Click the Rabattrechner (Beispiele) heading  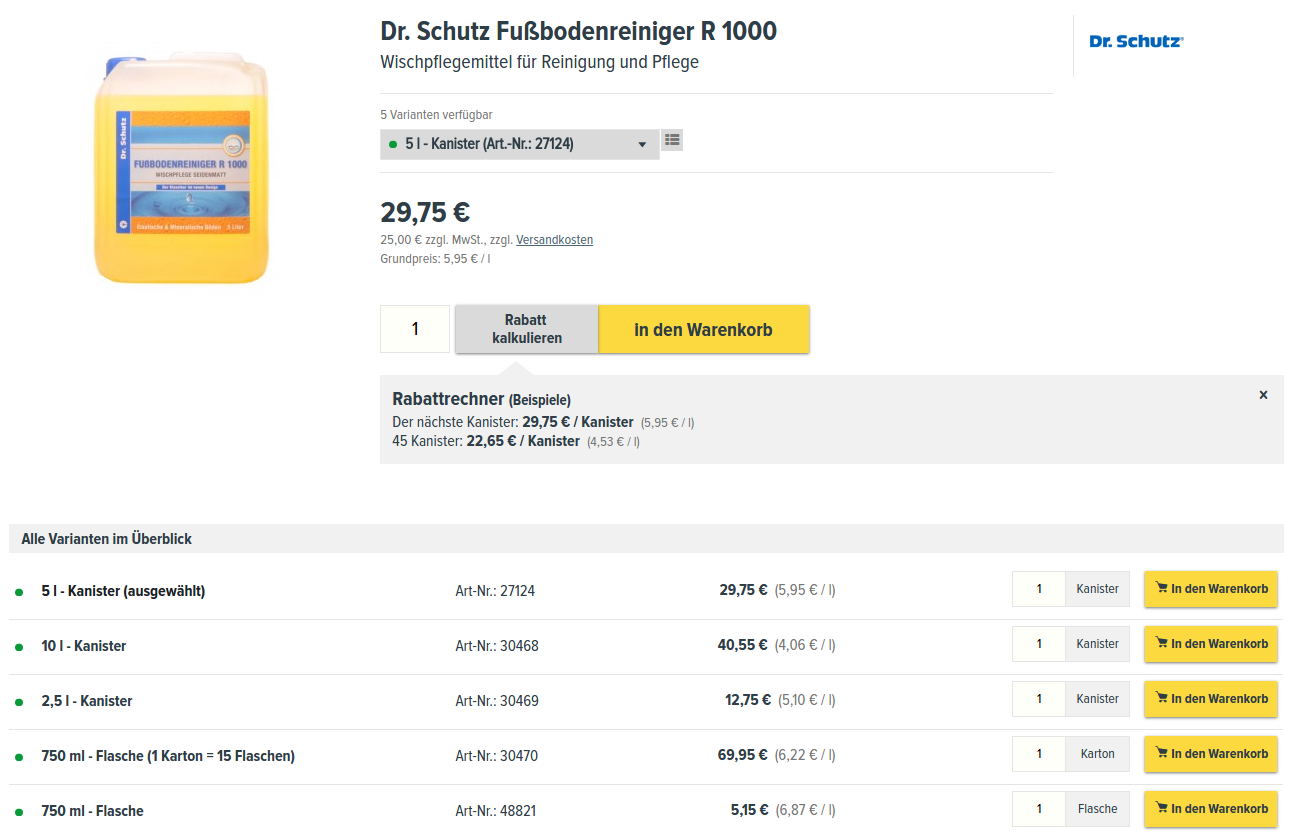coord(481,399)
